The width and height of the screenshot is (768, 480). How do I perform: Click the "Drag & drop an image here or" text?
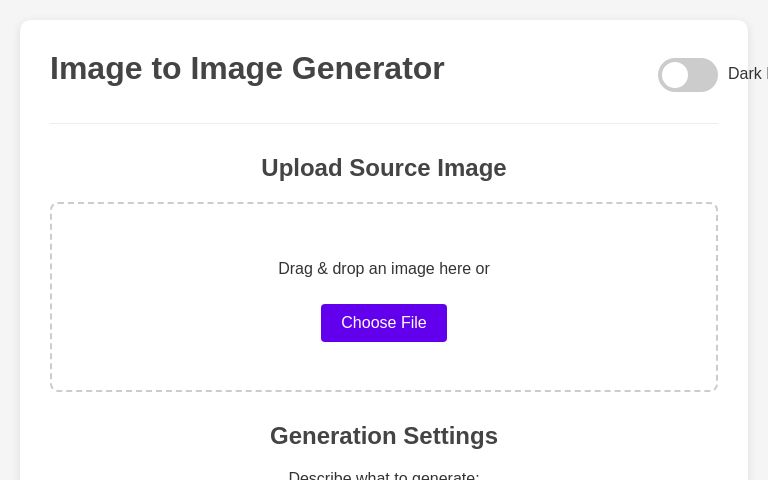click(x=384, y=269)
